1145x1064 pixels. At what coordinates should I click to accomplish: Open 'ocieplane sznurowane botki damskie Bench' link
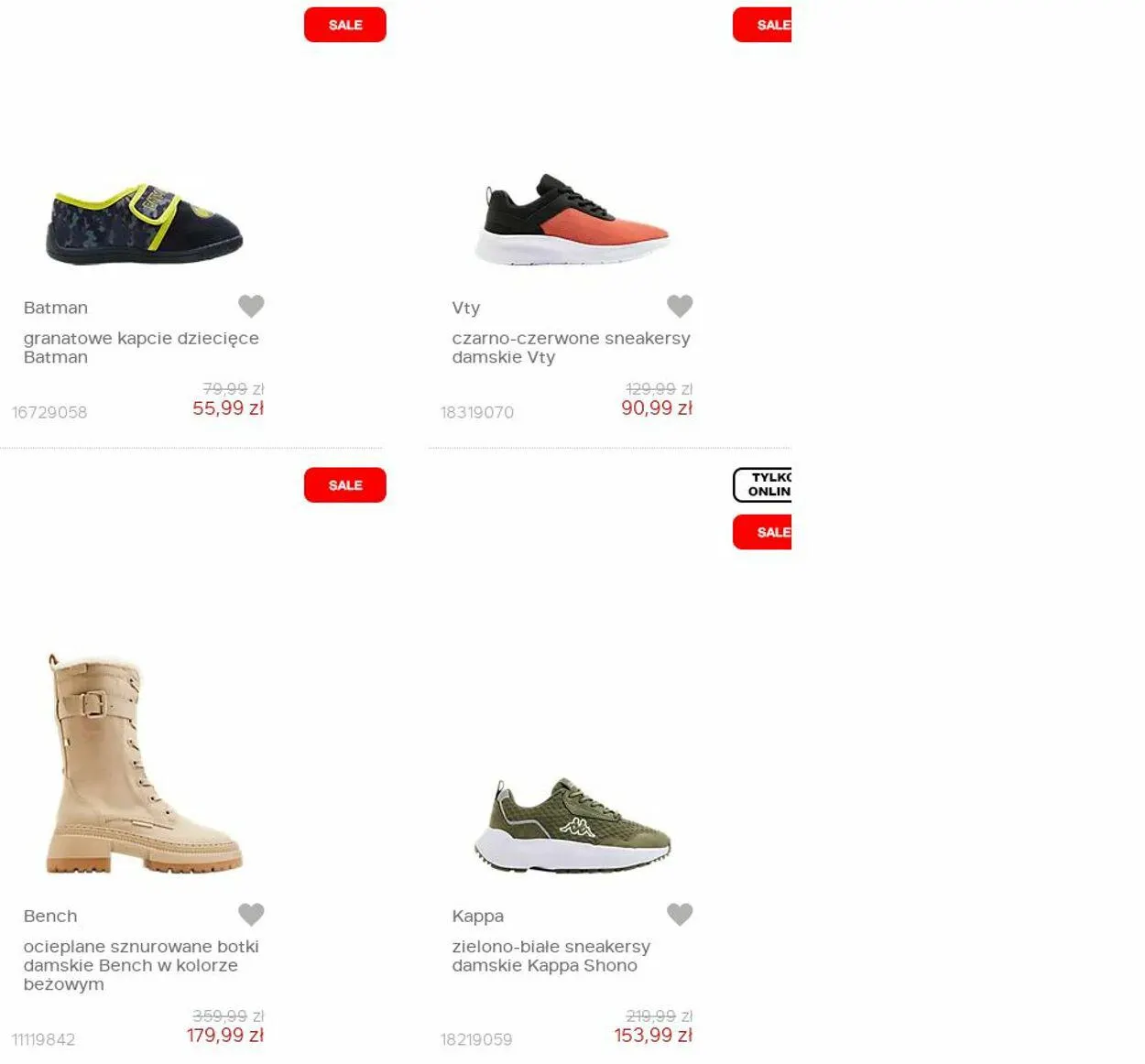click(141, 965)
